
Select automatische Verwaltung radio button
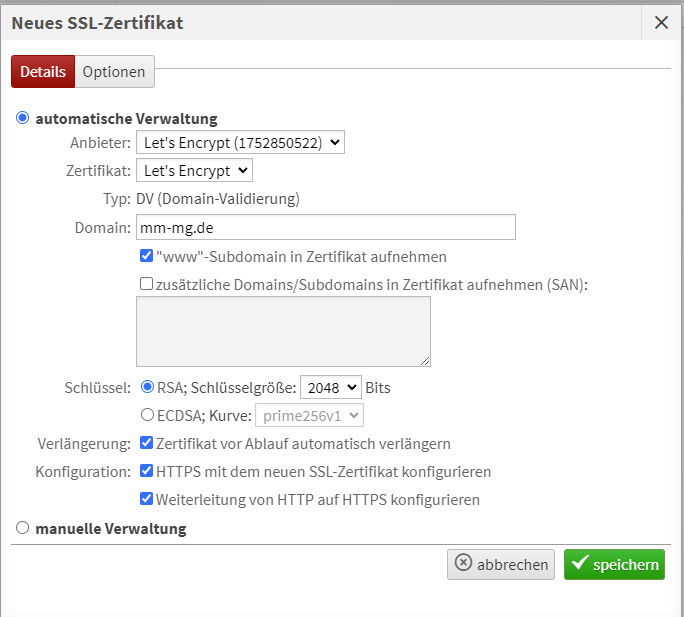23,118
